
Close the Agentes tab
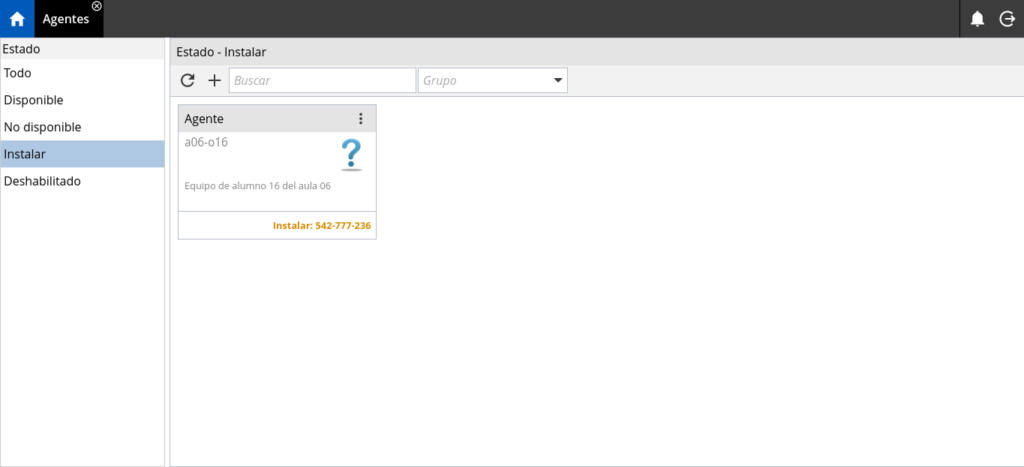pos(97,6)
